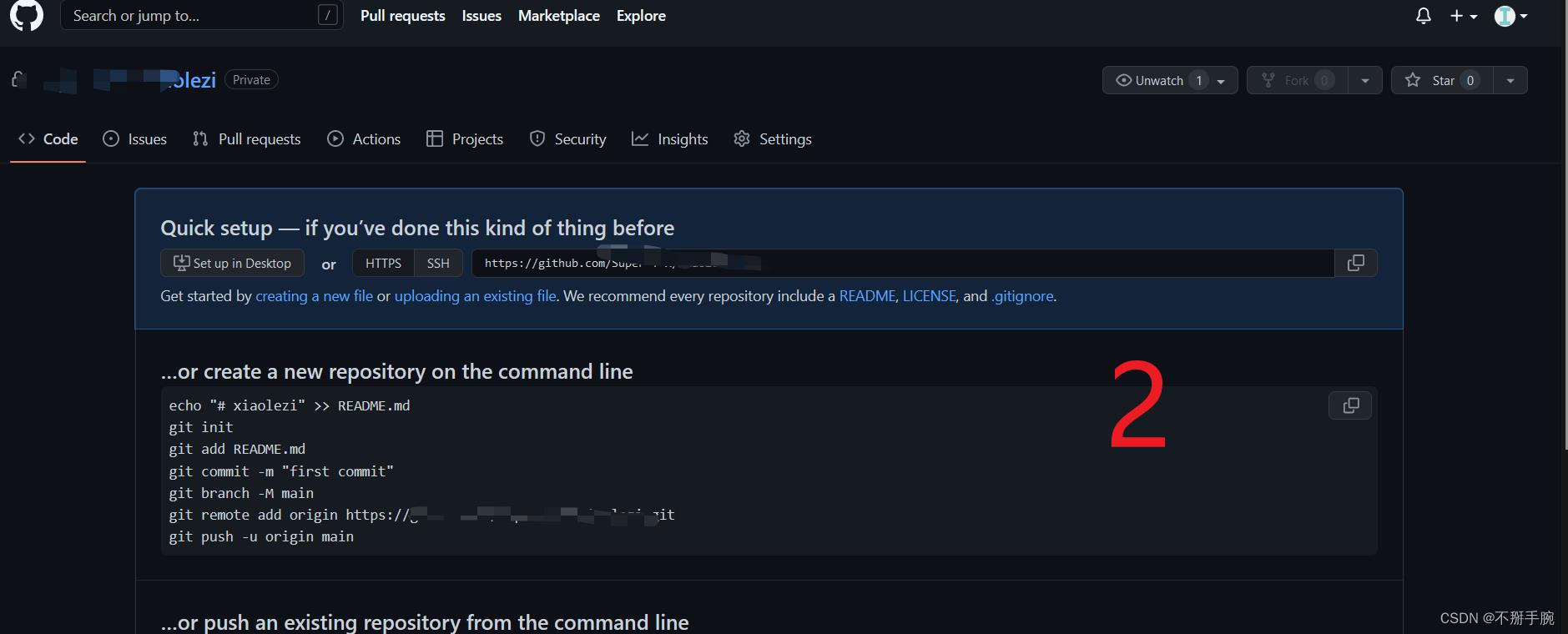Open the README link
1568x634 pixels.
[867, 296]
